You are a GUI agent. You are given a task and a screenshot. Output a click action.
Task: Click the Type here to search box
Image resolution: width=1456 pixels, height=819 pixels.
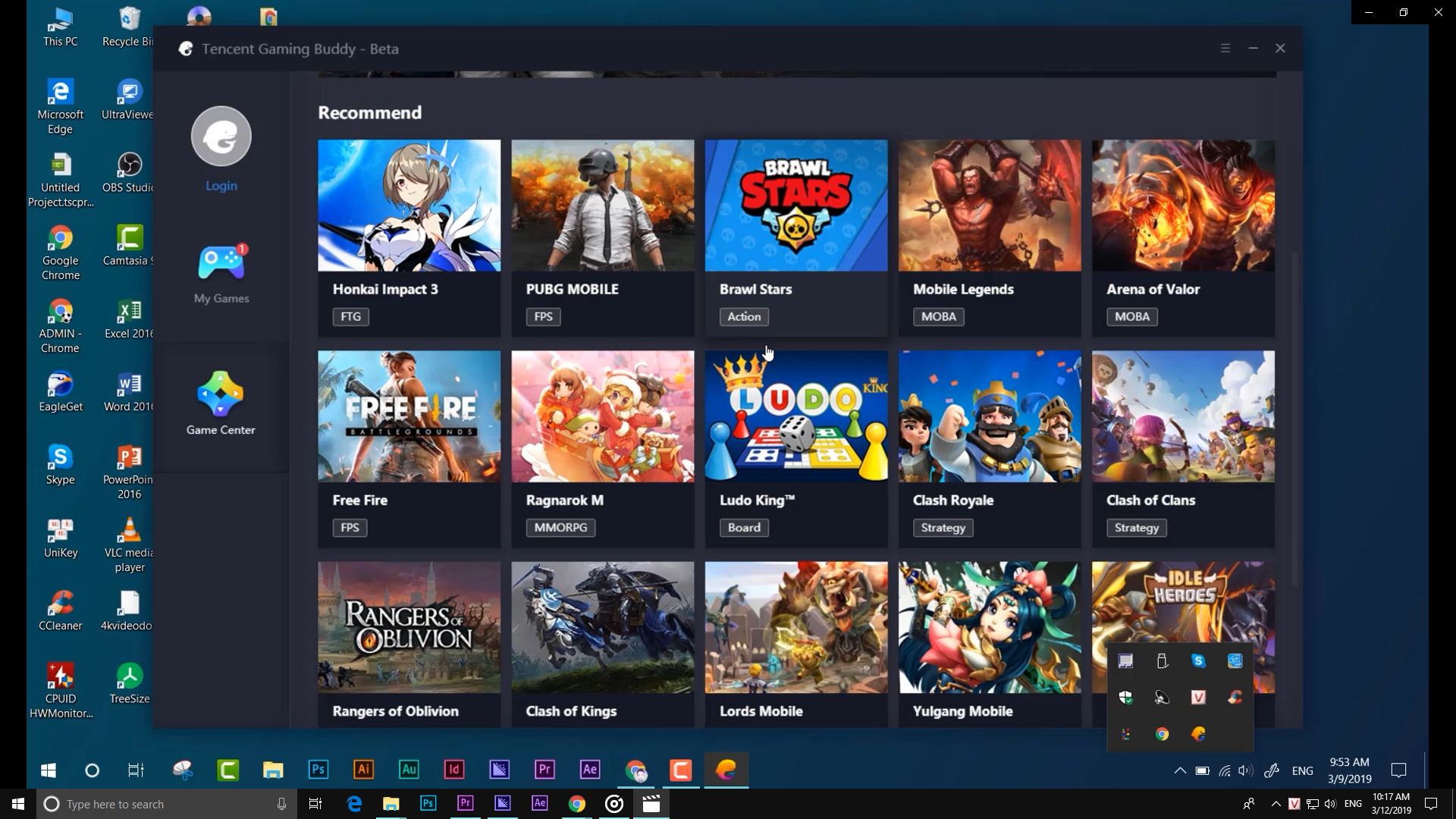click(x=167, y=804)
